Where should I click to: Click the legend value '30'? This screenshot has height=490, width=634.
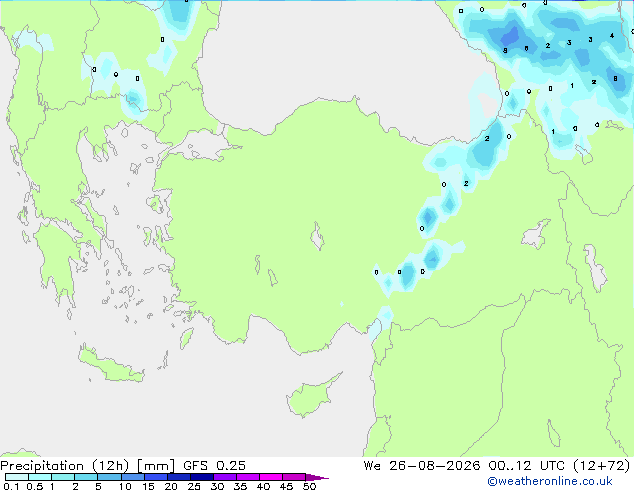(217, 486)
